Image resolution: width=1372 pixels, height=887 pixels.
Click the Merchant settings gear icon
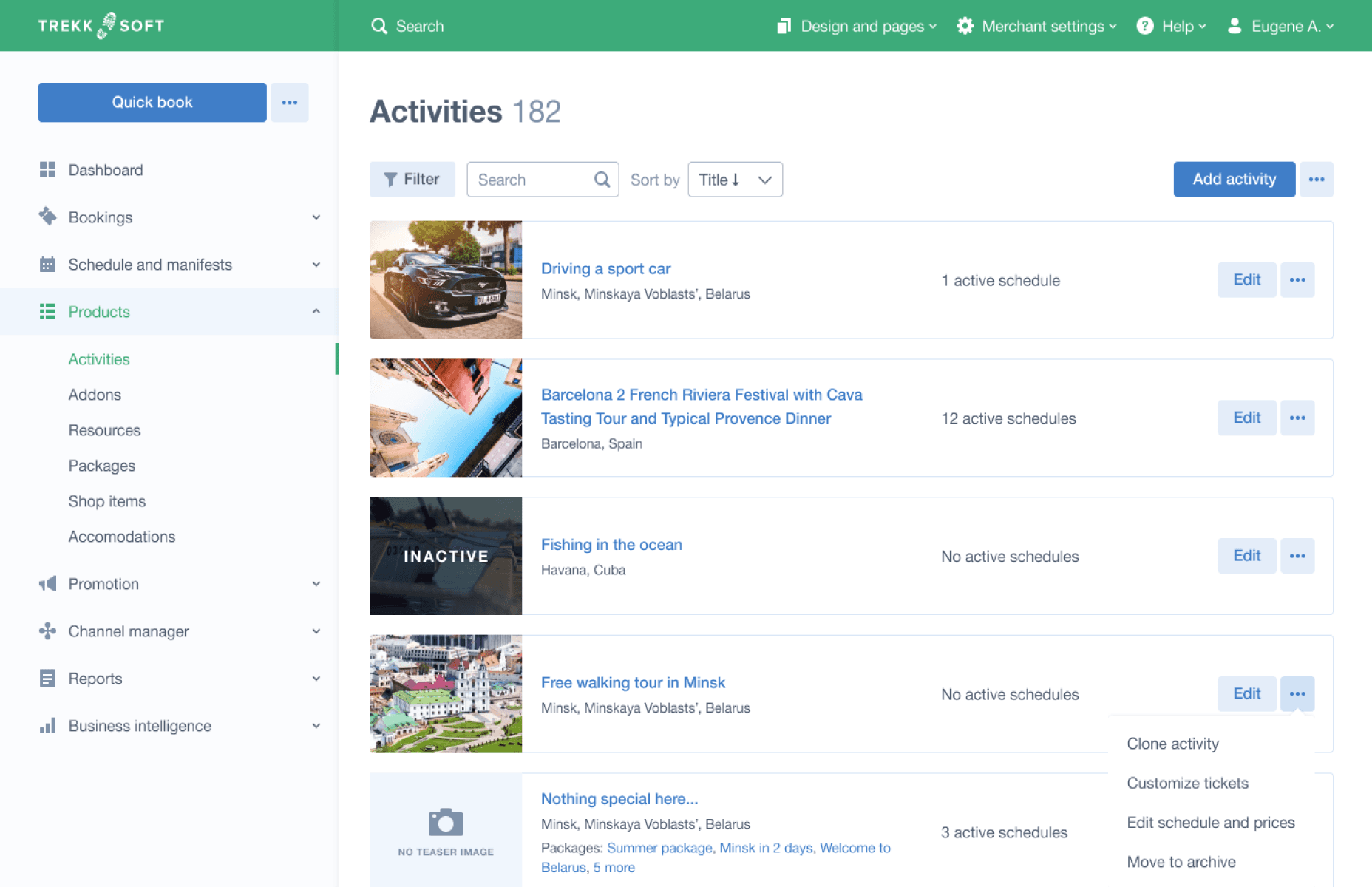coord(965,26)
